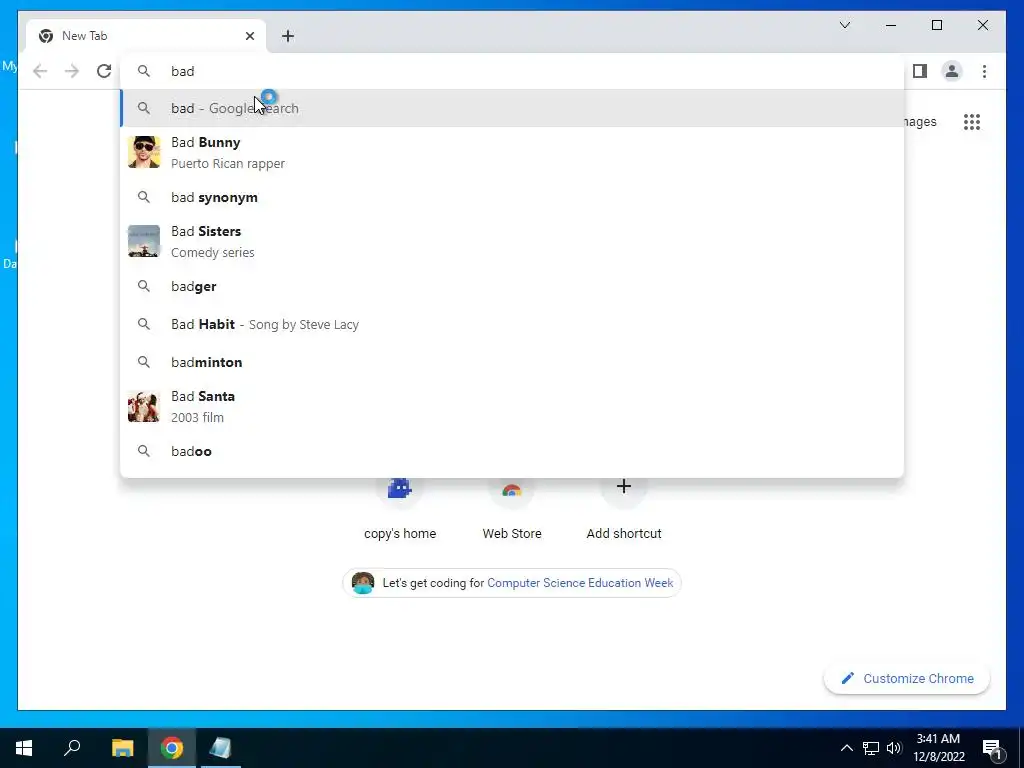Select the Bad Sisters suggestion
The width and height of the screenshot is (1024, 768).
tap(512, 241)
